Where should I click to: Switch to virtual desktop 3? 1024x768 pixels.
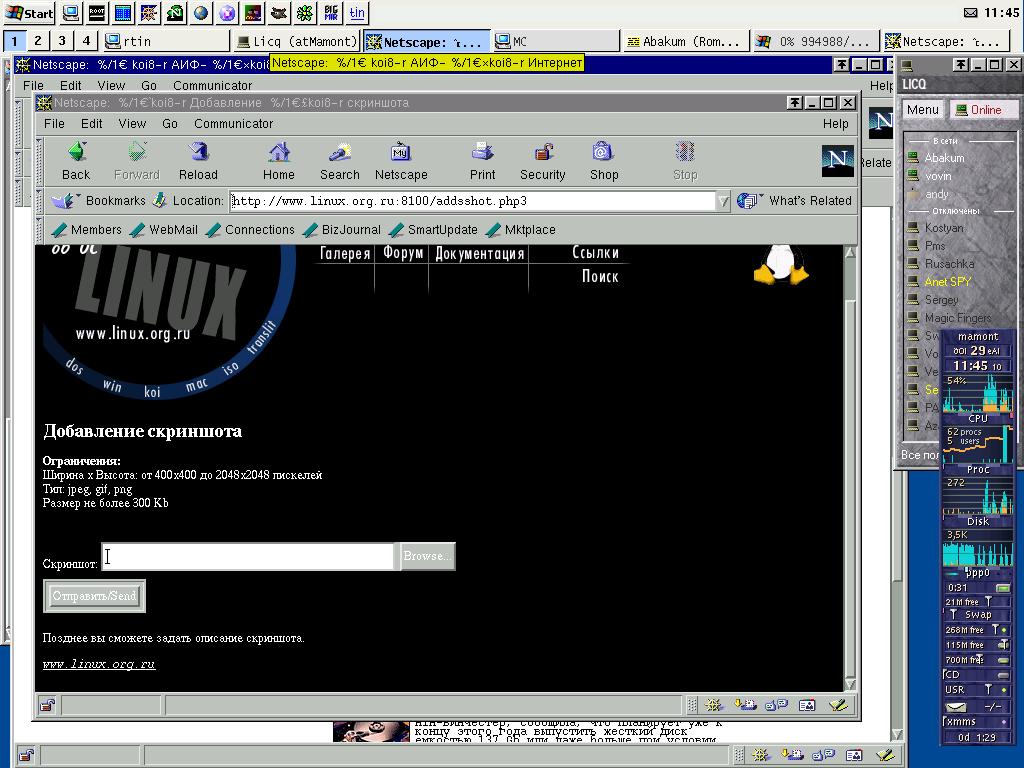[62, 41]
